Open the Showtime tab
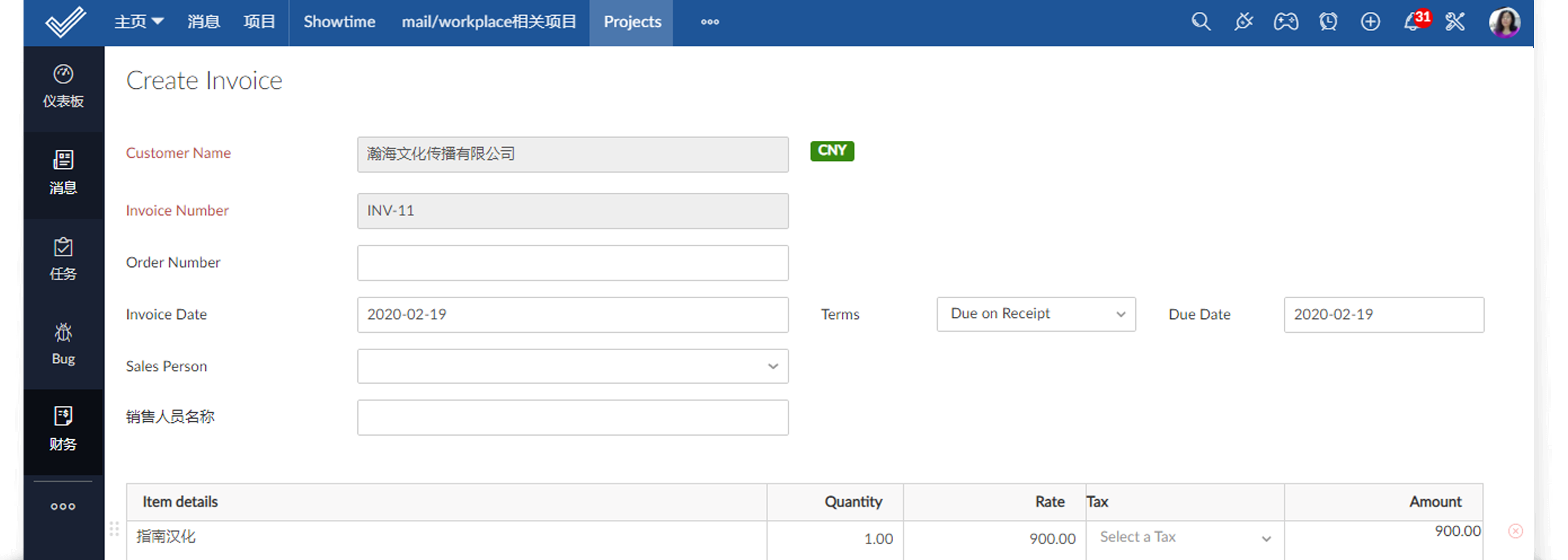Screen dimensions: 1568x560 pyautogui.click(x=339, y=22)
